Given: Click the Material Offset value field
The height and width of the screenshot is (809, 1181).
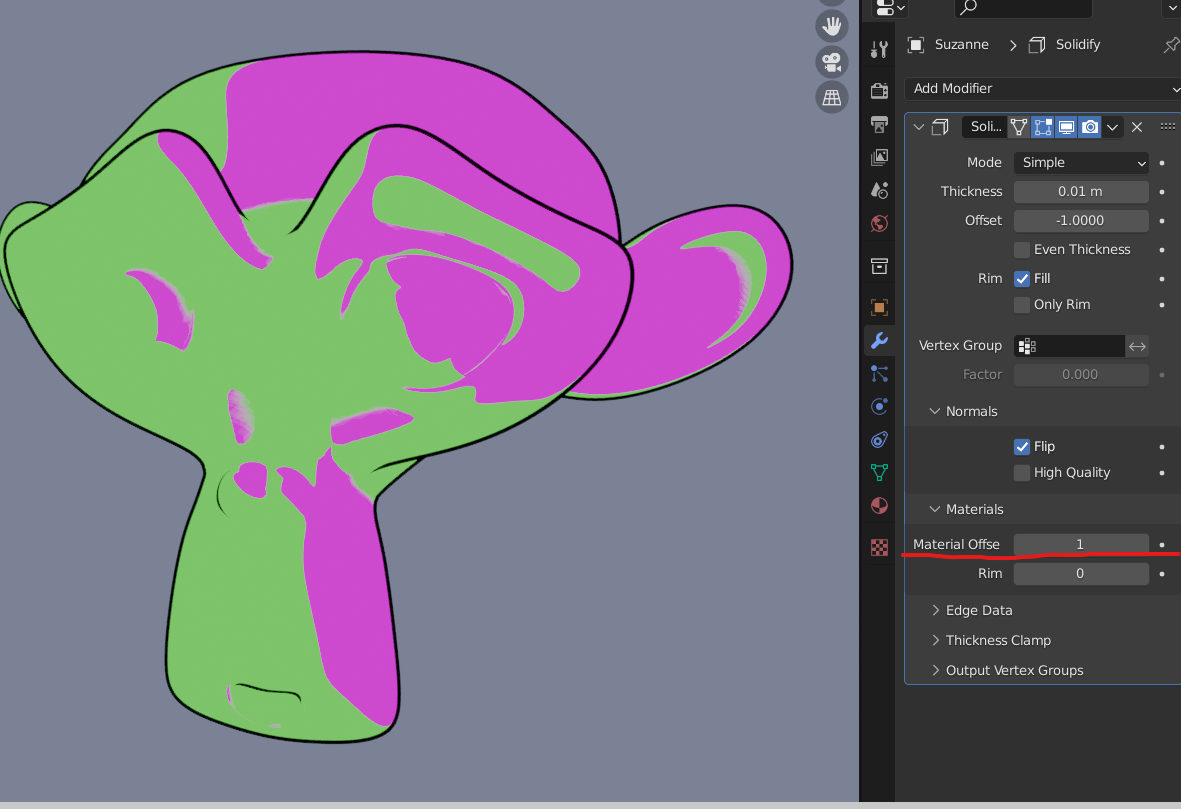Looking at the screenshot, I should (x=1081, y=545).
